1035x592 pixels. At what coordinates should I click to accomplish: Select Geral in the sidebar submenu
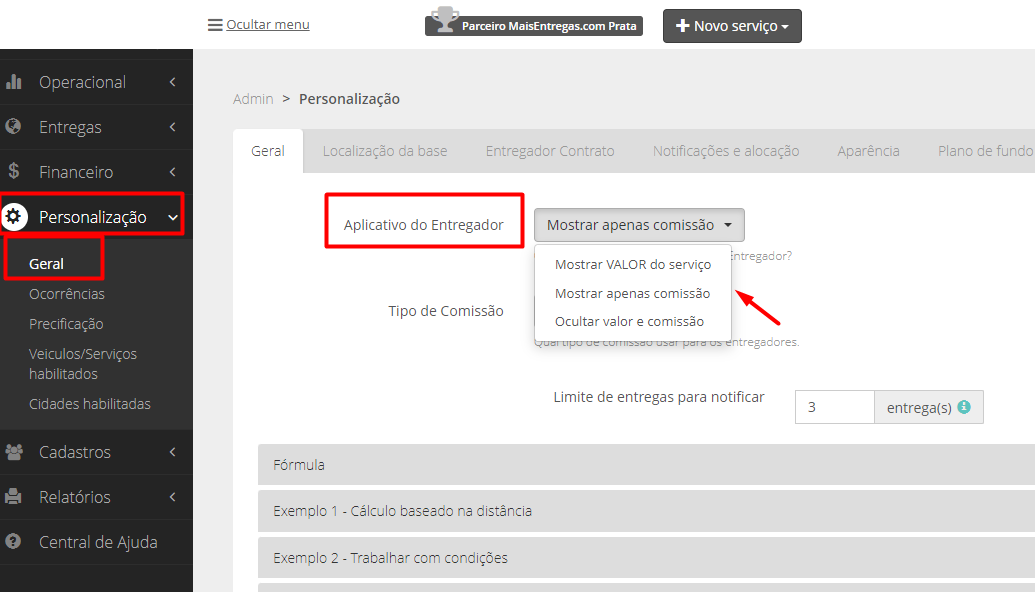(46, 264)
